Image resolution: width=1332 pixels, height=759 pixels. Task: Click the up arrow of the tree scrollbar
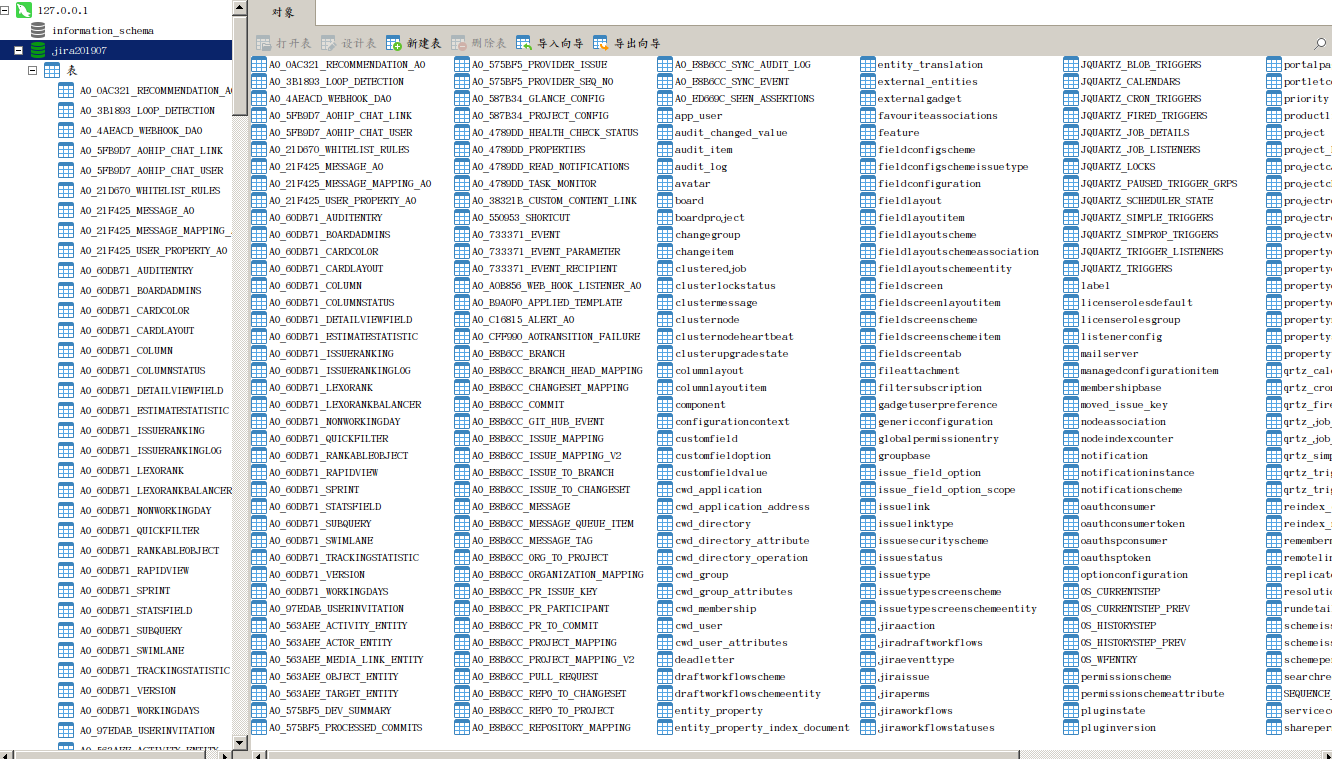pyautogui.click(x=240, y=9)
